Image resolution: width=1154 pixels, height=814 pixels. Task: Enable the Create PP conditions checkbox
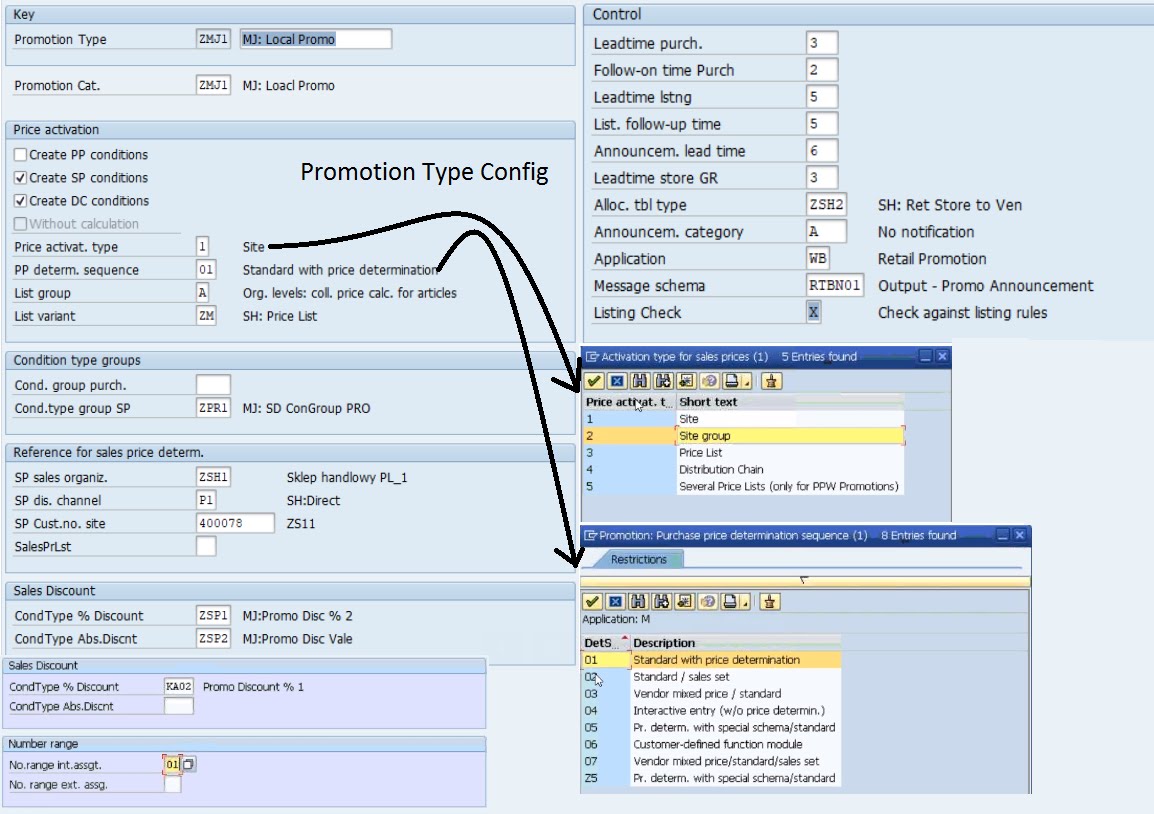21,154
